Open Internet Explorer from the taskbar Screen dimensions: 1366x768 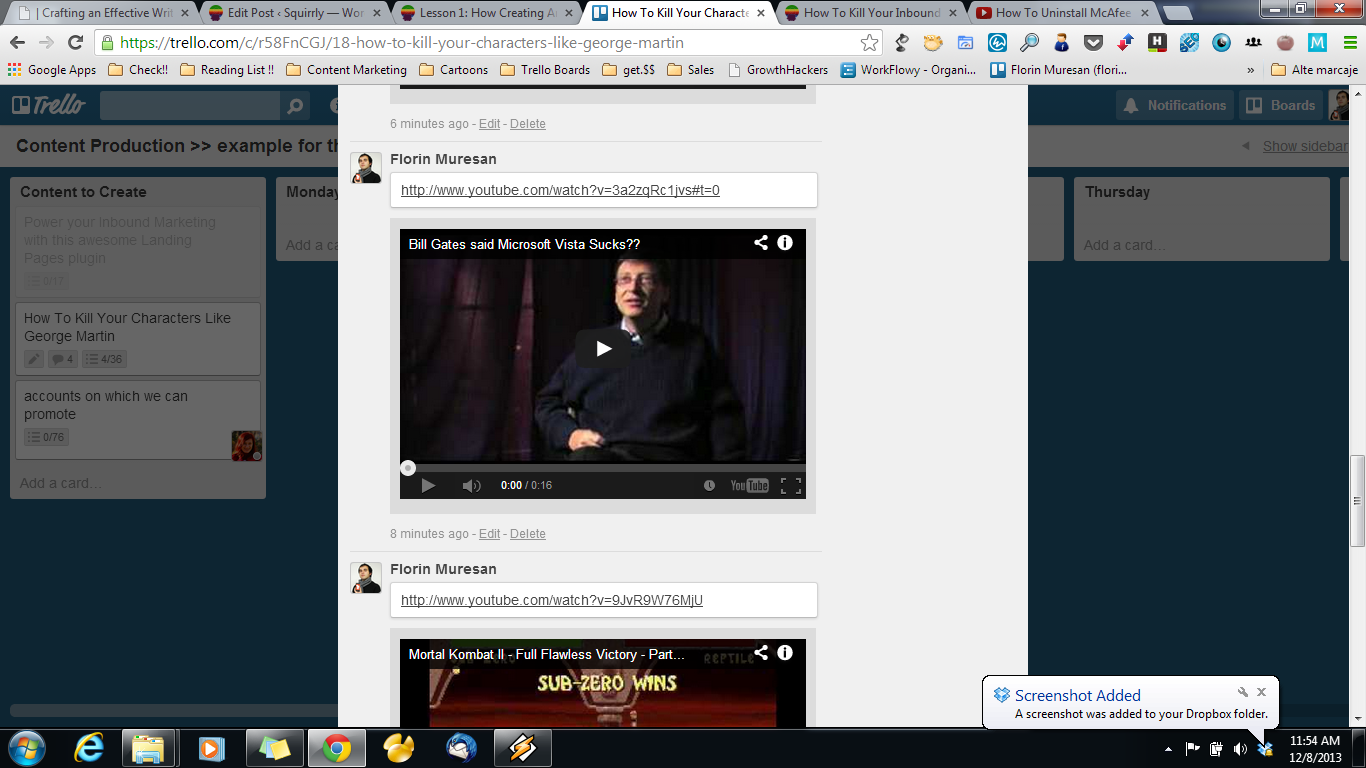point(89,748)
